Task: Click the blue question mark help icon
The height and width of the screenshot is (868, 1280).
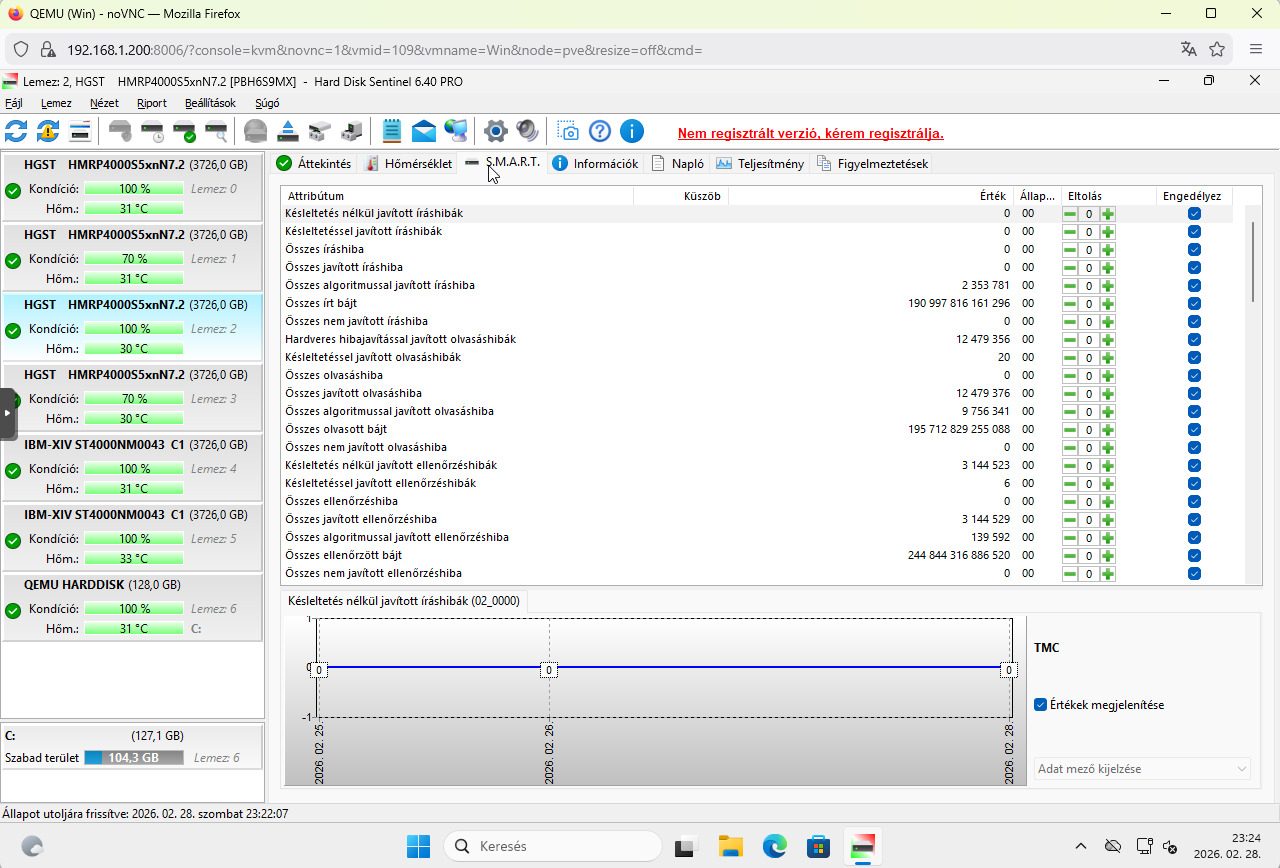Action: click(x=600, y=131)
